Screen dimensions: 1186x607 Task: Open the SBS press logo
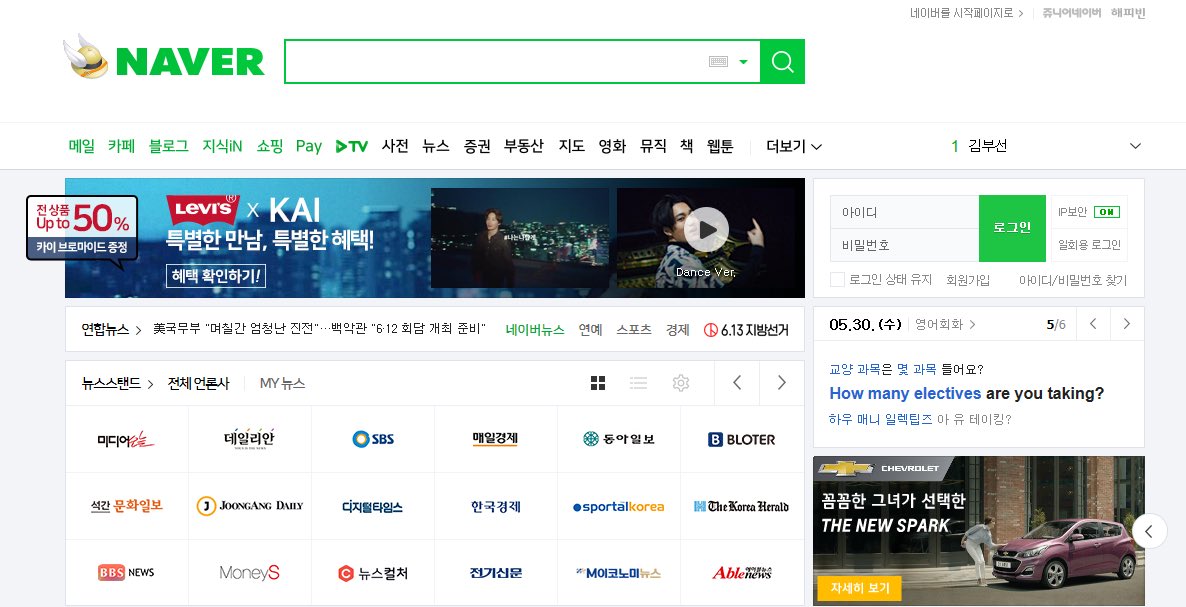coord(373,439)
